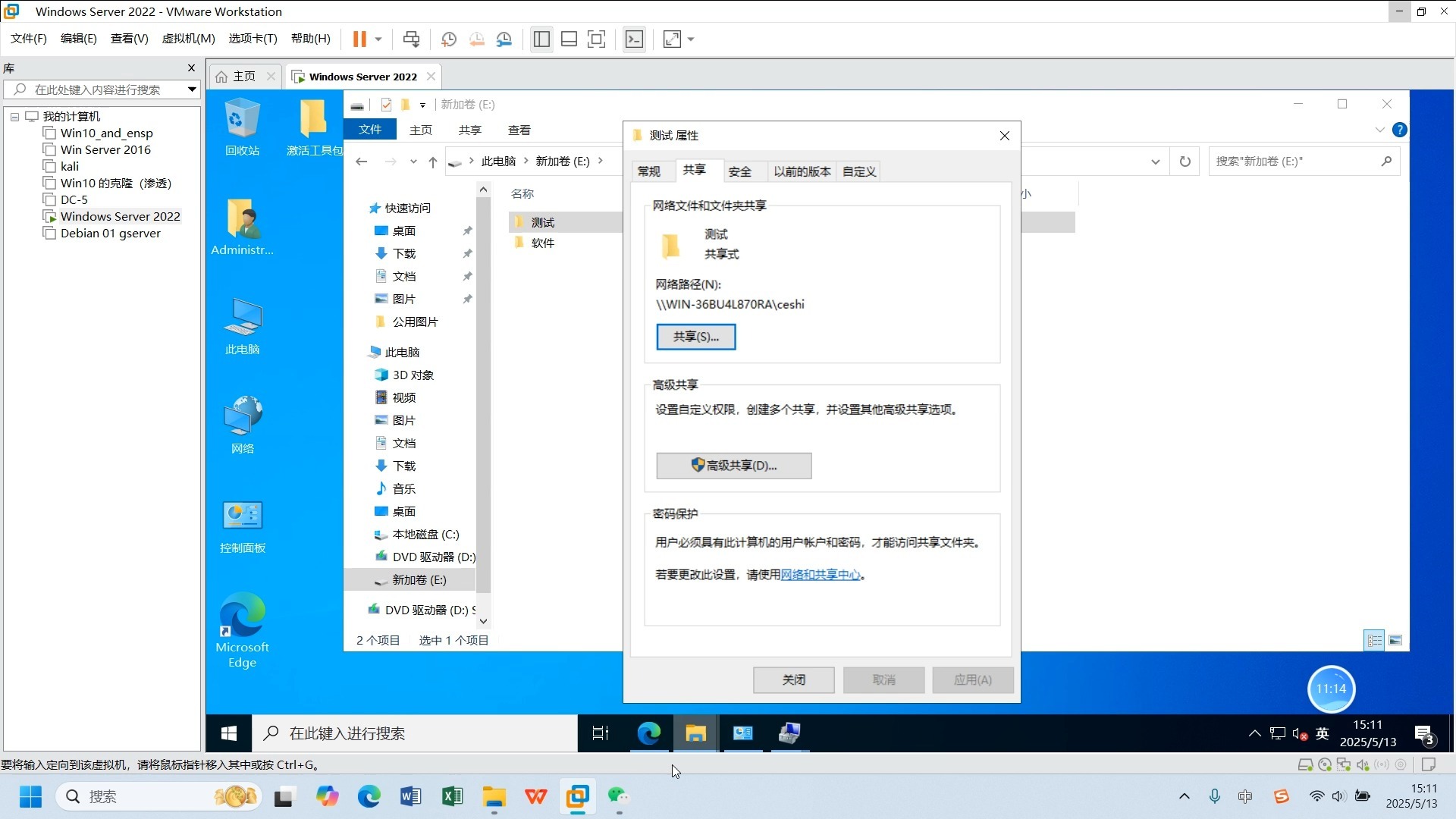The width and height of the screenshot is (1456, 819).
Task: Toggle the library sidebar view icon
Action: pyautogui.click(x=541, y=39)
